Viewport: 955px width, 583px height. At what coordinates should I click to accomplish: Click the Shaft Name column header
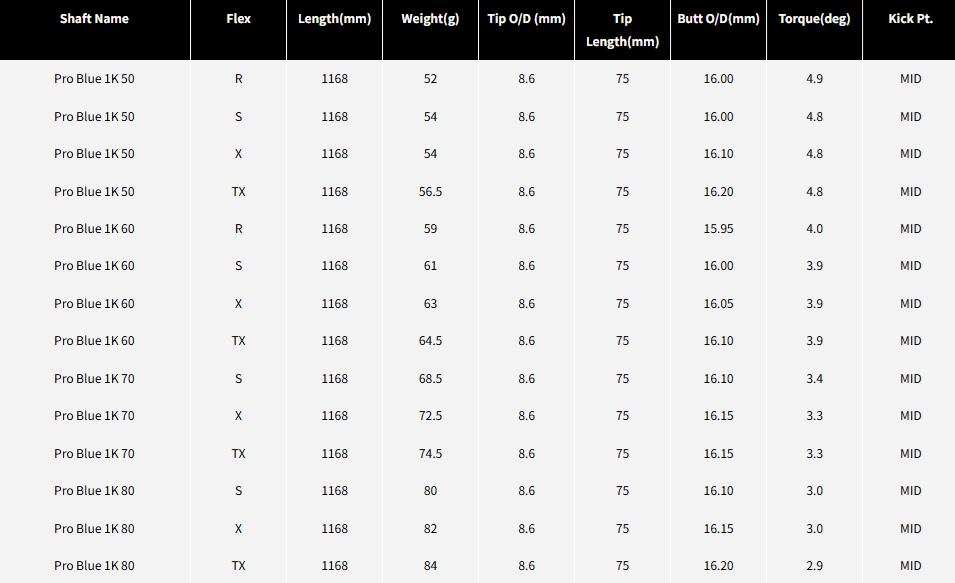[x=94, y=19]
